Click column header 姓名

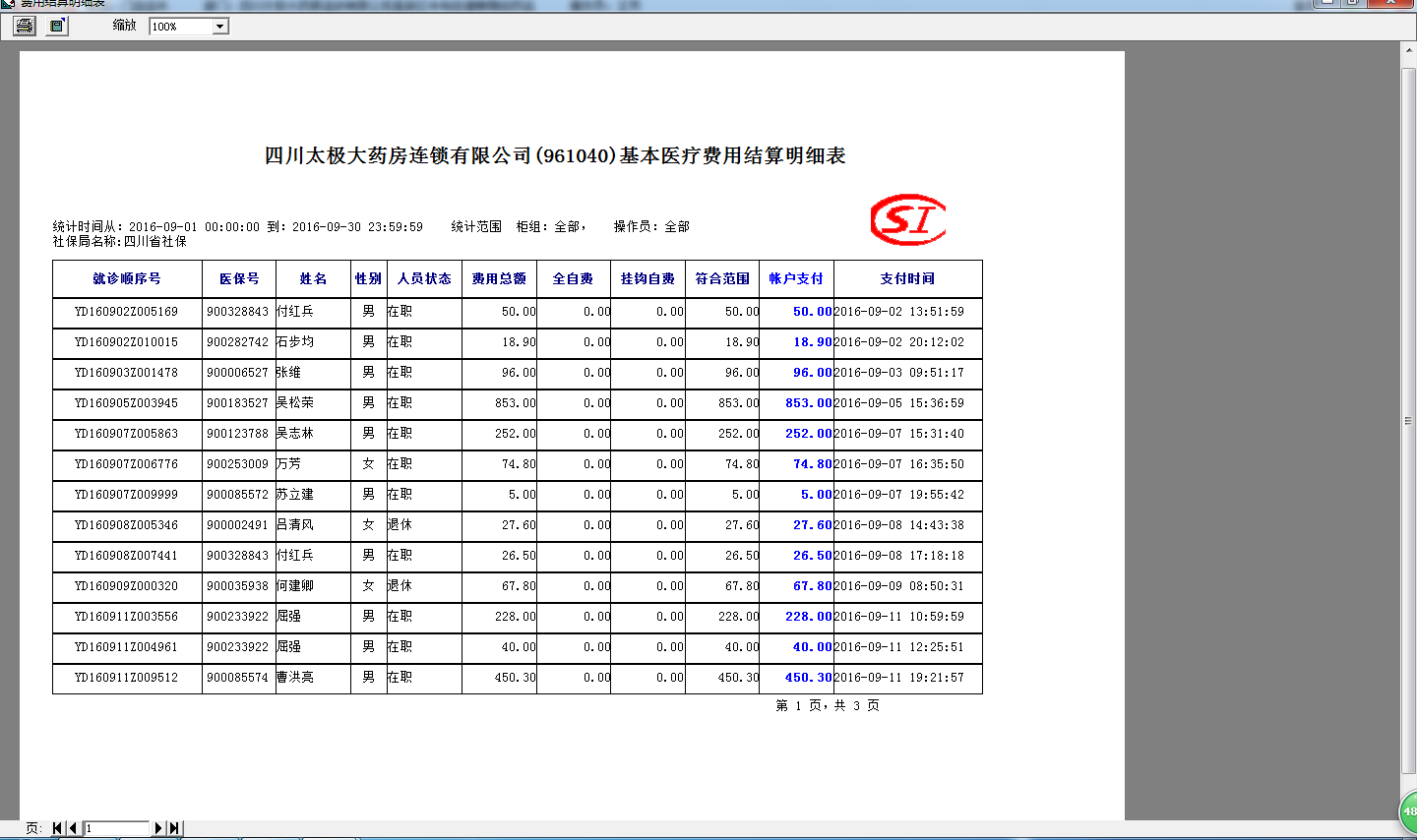[x=313, y=279]
